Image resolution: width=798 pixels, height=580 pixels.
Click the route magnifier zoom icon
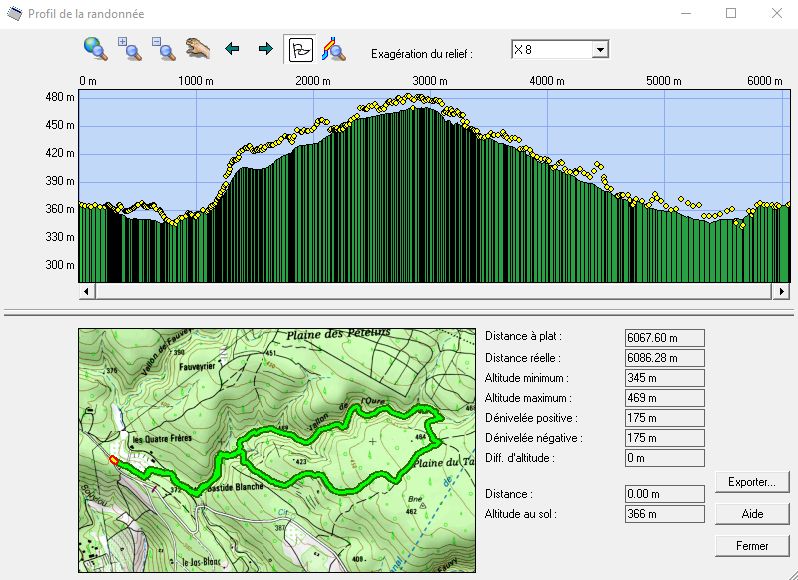click(333, 49)
